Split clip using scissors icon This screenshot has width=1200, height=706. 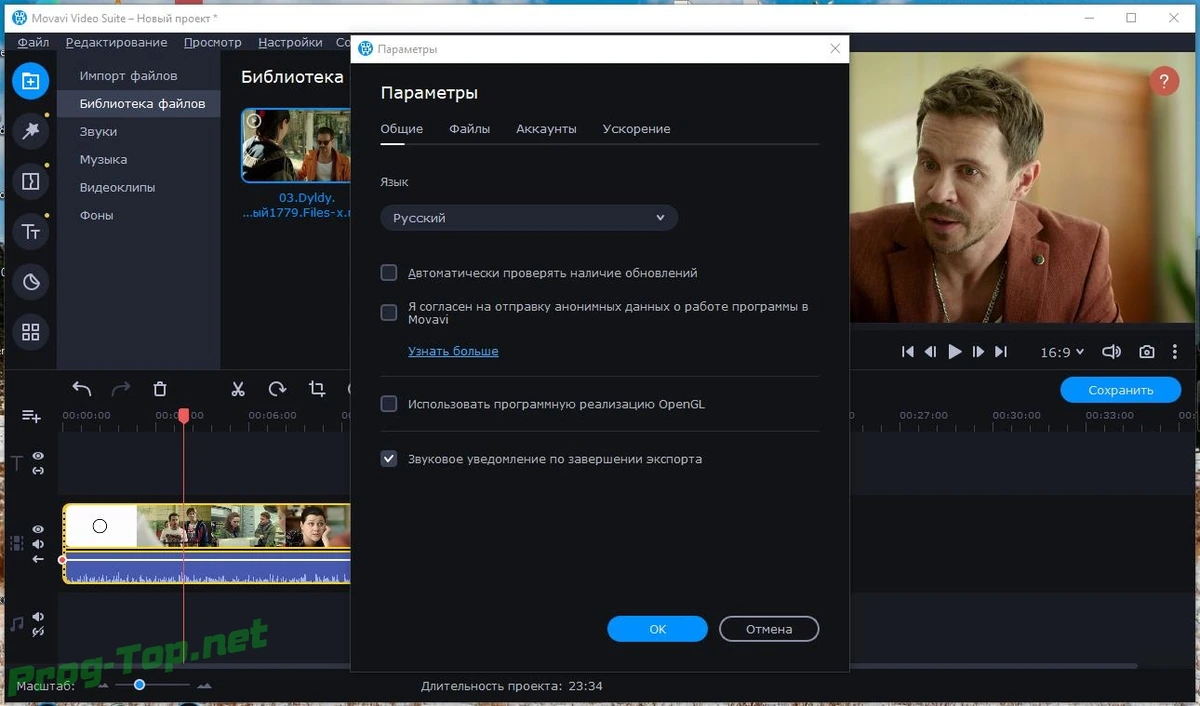[238, 389]
